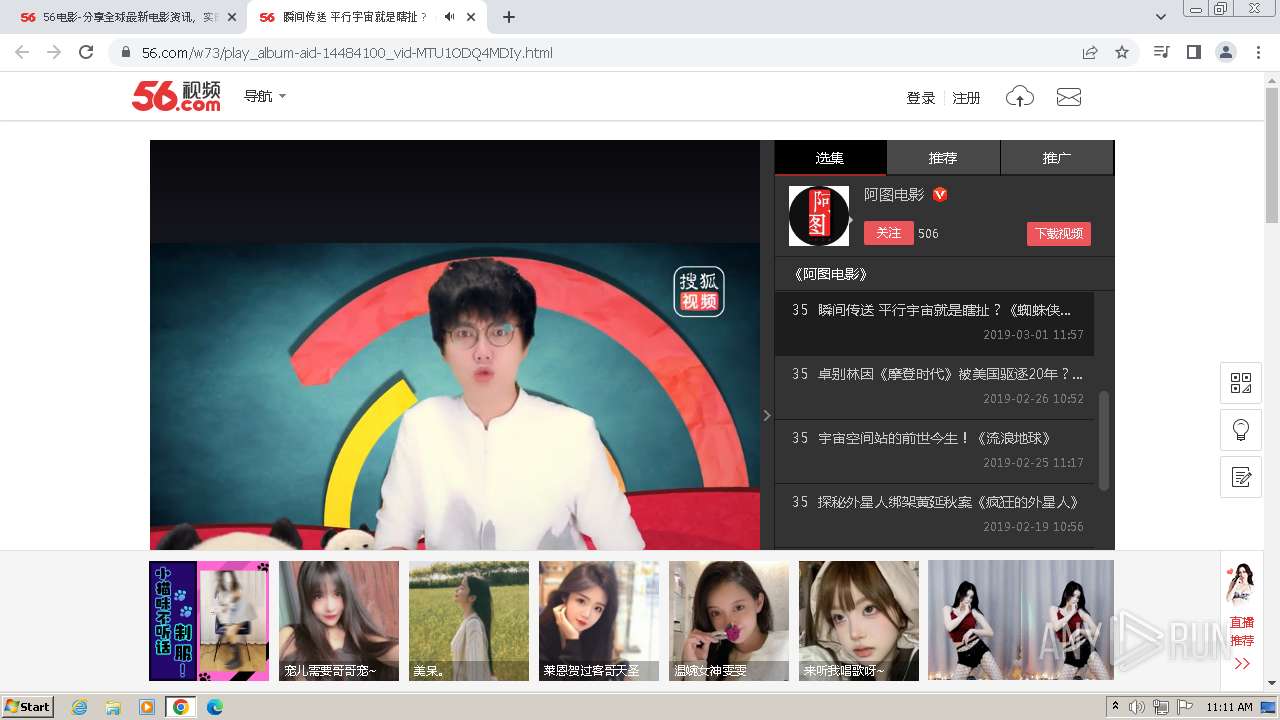The width and height of the screenshot is (1280, 720).
Task: Click the red 关注 follow button
Action: click(888, 233)
